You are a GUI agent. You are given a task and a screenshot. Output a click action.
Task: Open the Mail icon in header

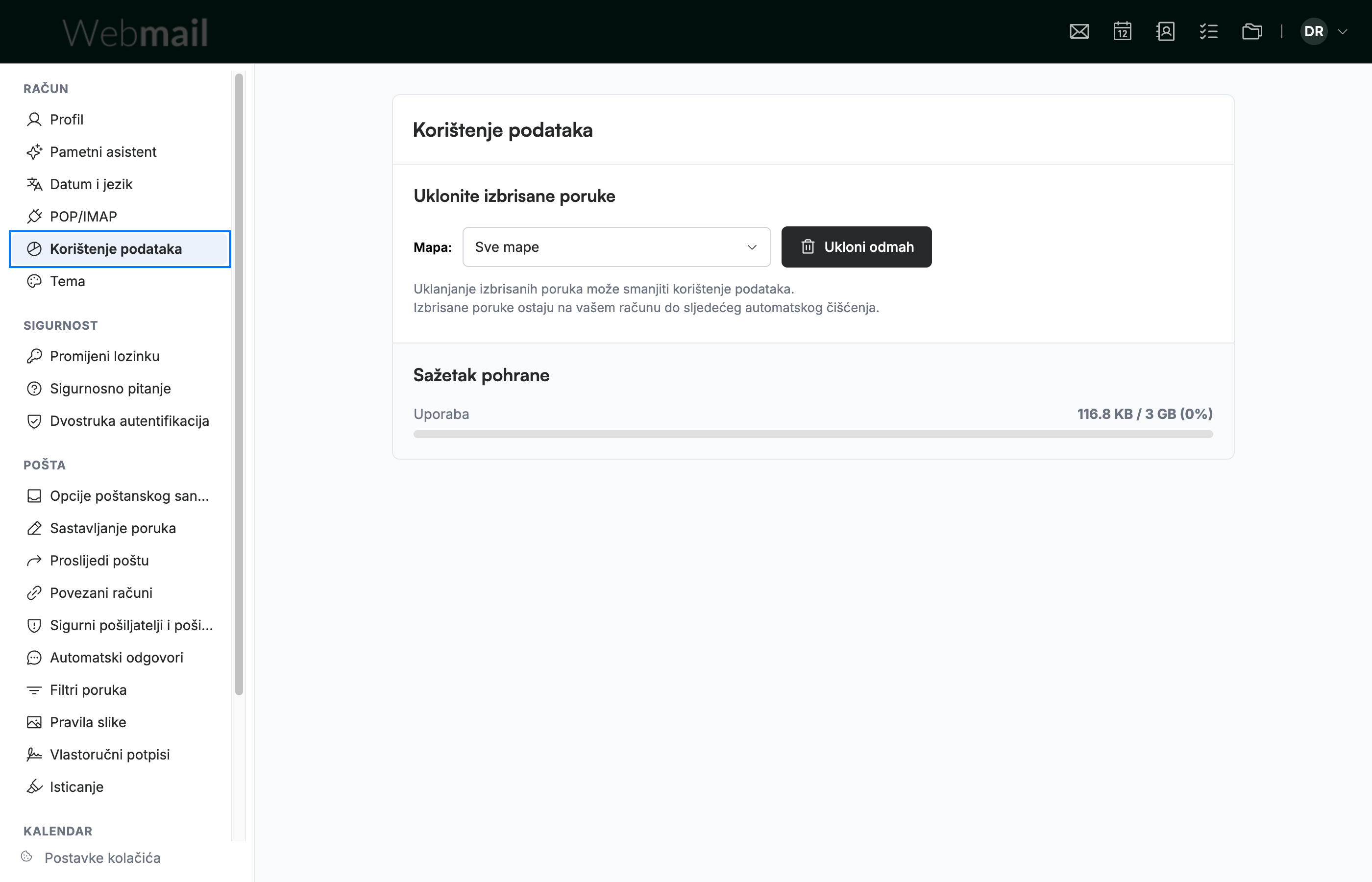1079,31
